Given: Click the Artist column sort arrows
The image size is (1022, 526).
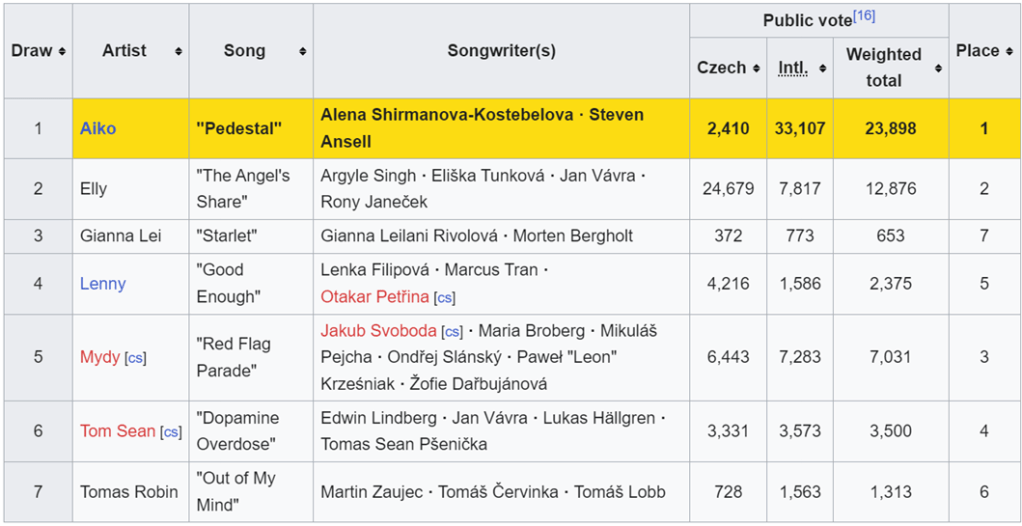Looking at the screenshot, I should pos(178,51).
